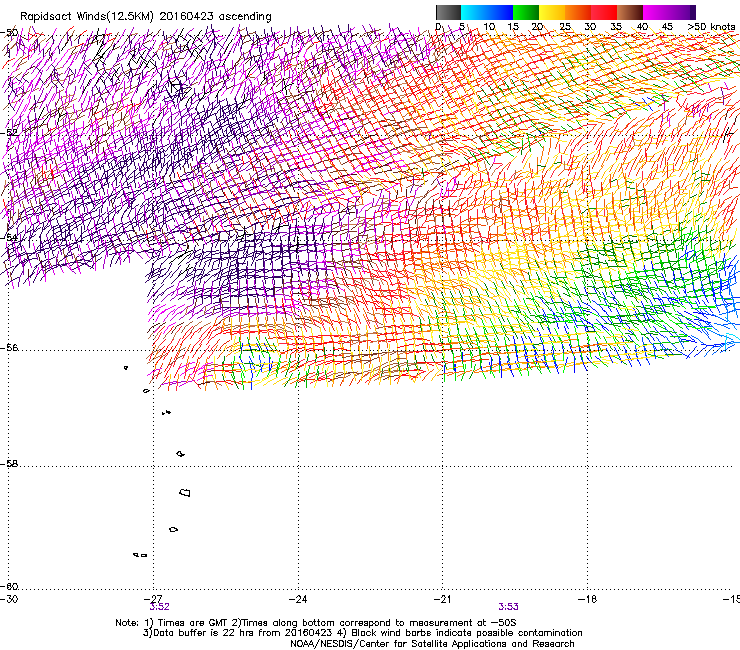Click the legend tick label 40
Viewport: 740px width, 650px height.
pyautogui.click(x=642, y=27)
